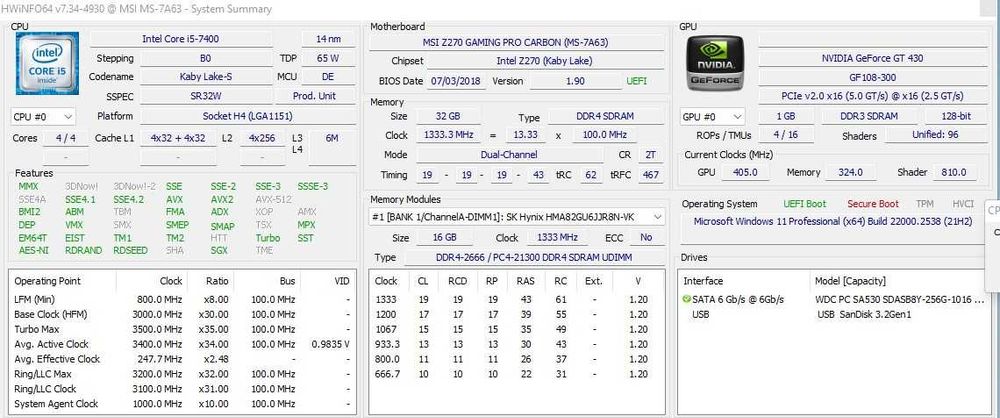The width and height of the screenshot is (1000, 418).
Task: Select the Base Clock (HFM) row
Action: 182,314
